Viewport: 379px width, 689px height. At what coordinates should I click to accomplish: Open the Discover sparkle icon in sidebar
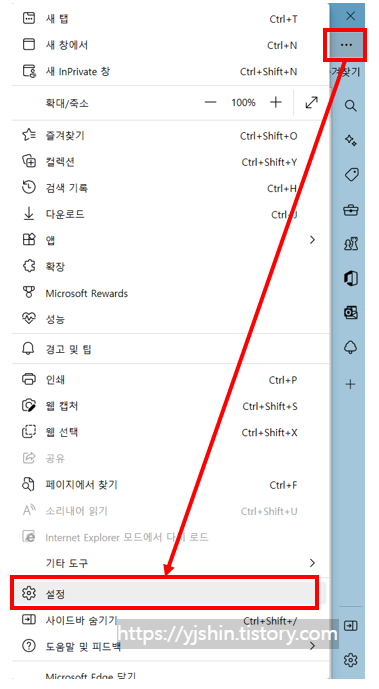click(x=350, y=140)
